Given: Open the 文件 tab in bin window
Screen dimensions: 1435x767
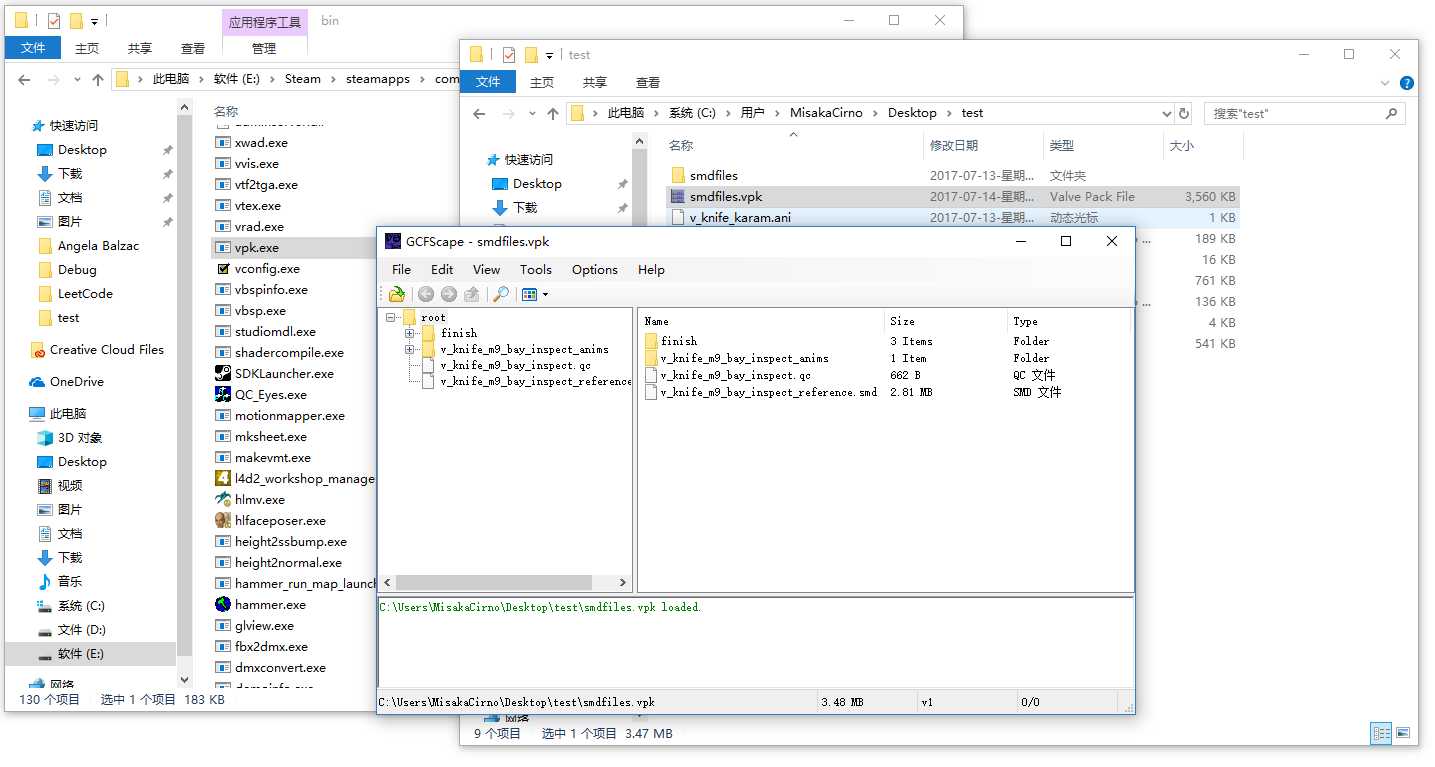Looking at the screenshot, I should (33, 48).
